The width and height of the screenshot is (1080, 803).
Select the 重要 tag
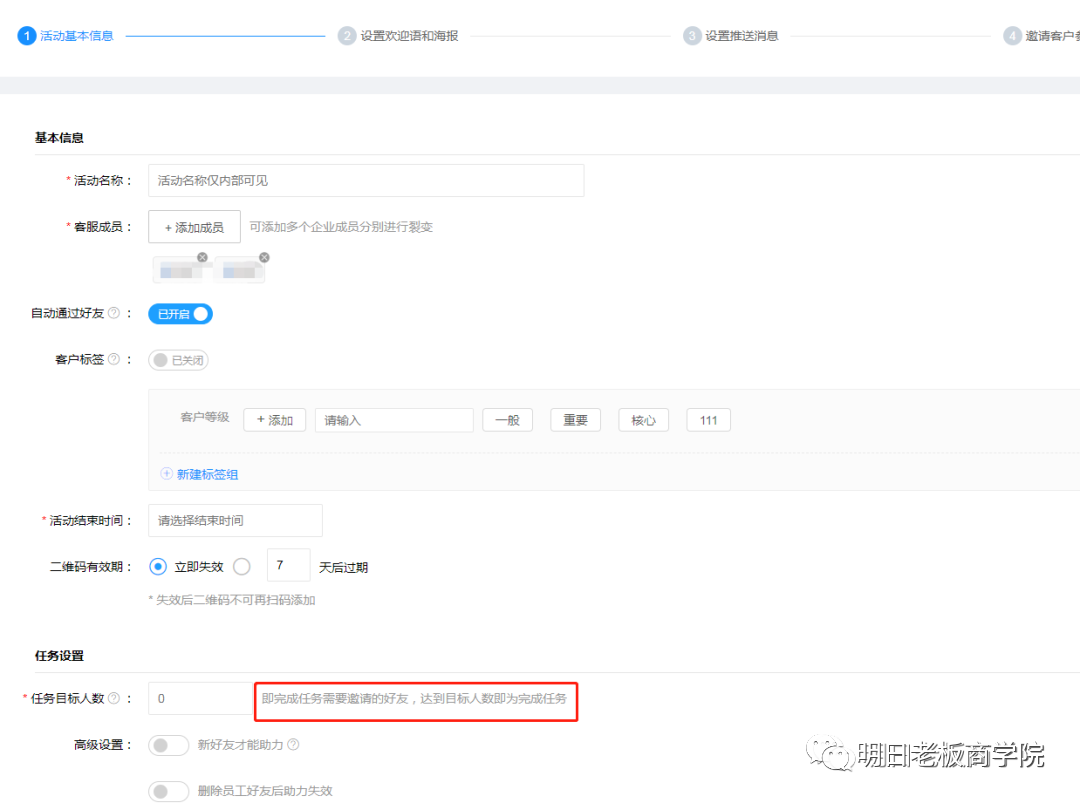tap(576, 420)
